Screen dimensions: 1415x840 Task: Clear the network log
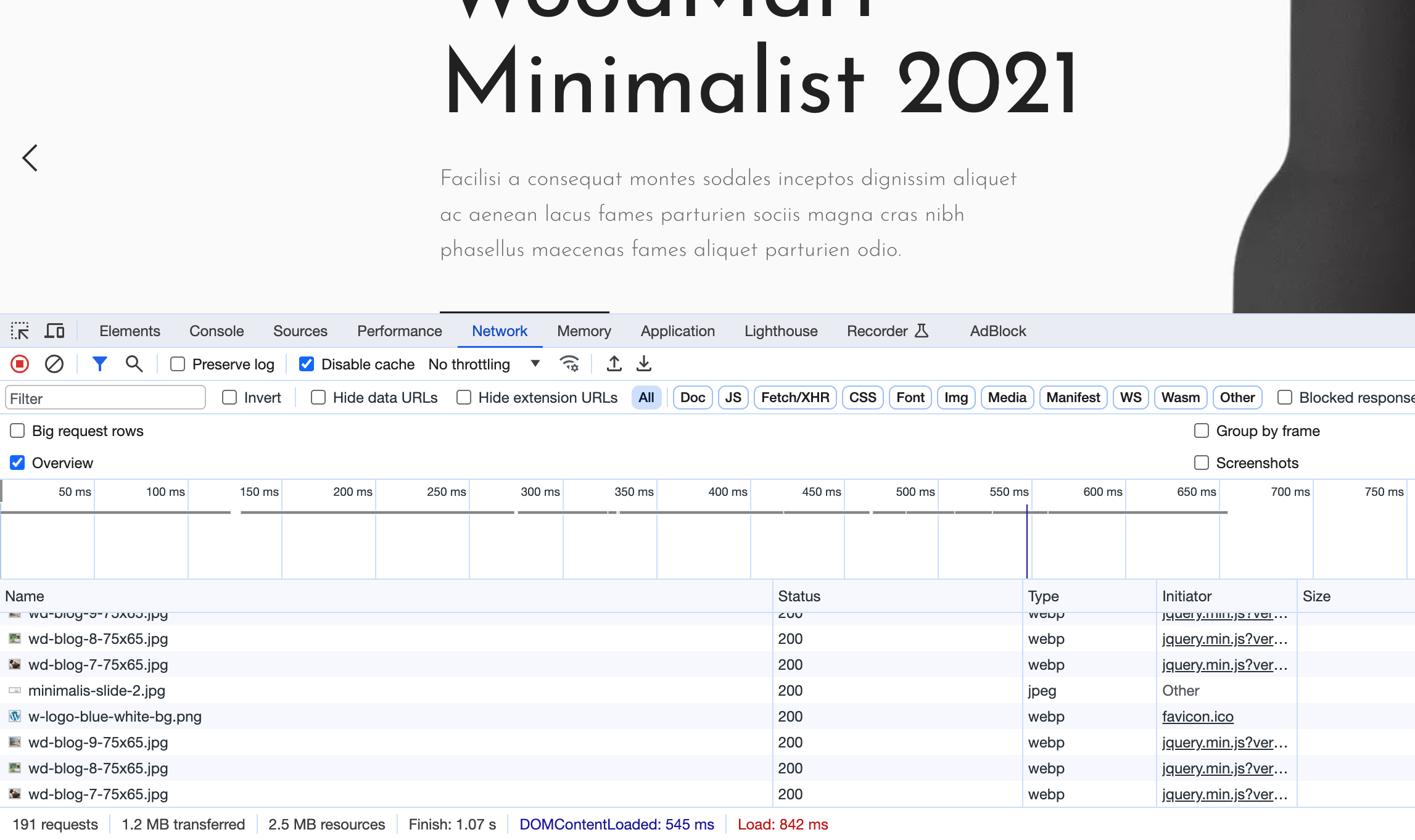(x=54, y=364)
